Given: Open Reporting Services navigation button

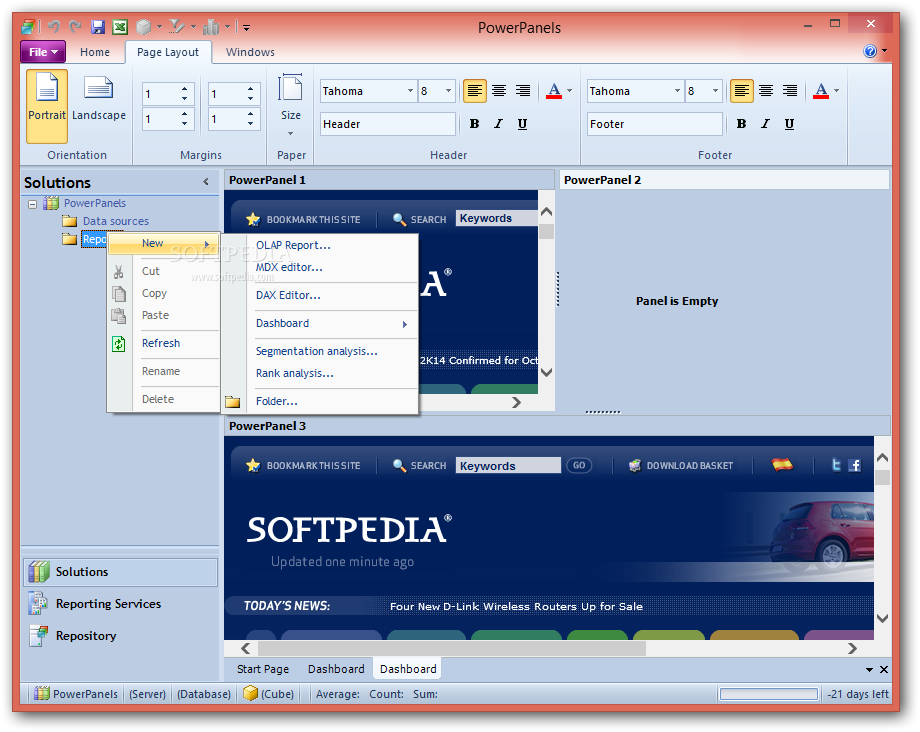Looking at the screenshot, I should 120,604.
